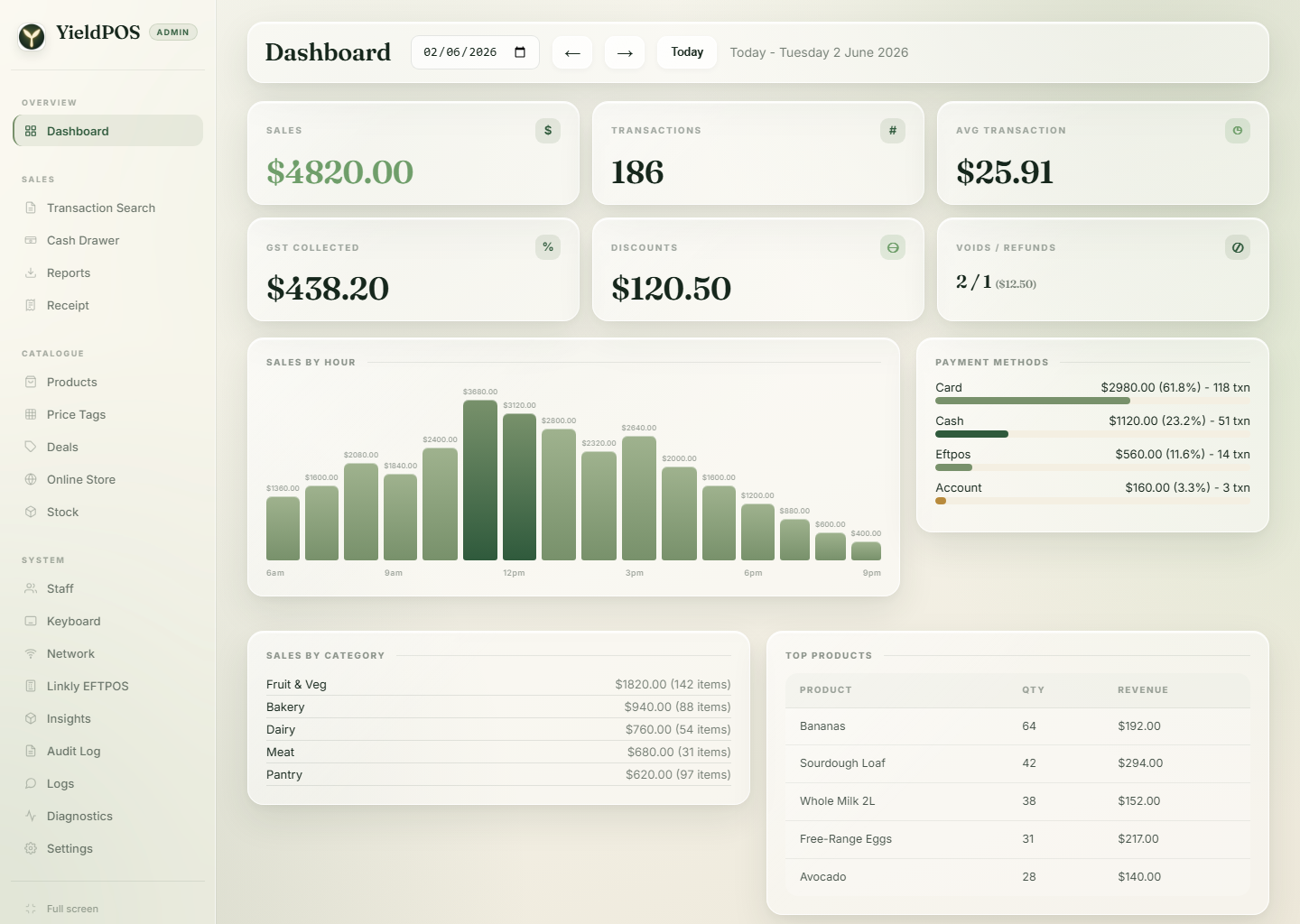Click the Sourdough Loaf product row
This screenshot has height=924, width=1300.
point(1017,763)
